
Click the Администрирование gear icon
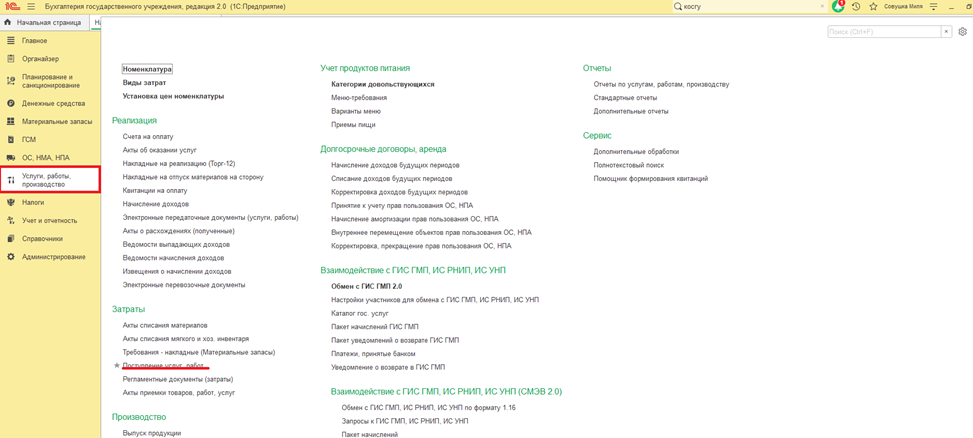[x=11, y=256]
